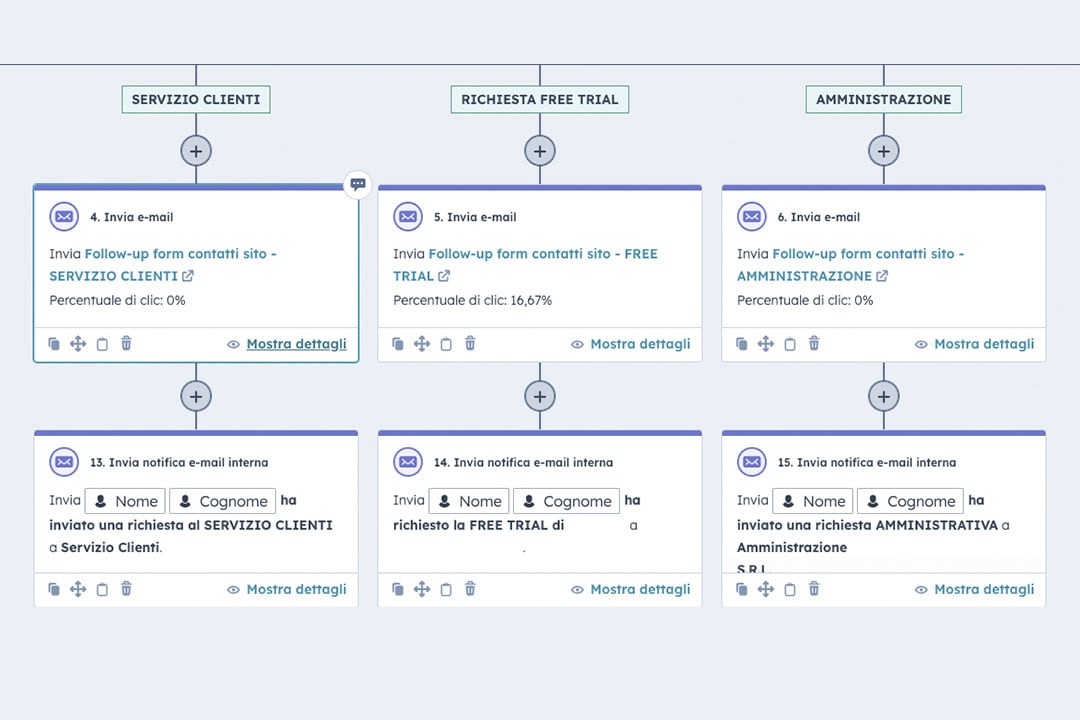Click Cognome token in action 14

(x=566, y=501)
